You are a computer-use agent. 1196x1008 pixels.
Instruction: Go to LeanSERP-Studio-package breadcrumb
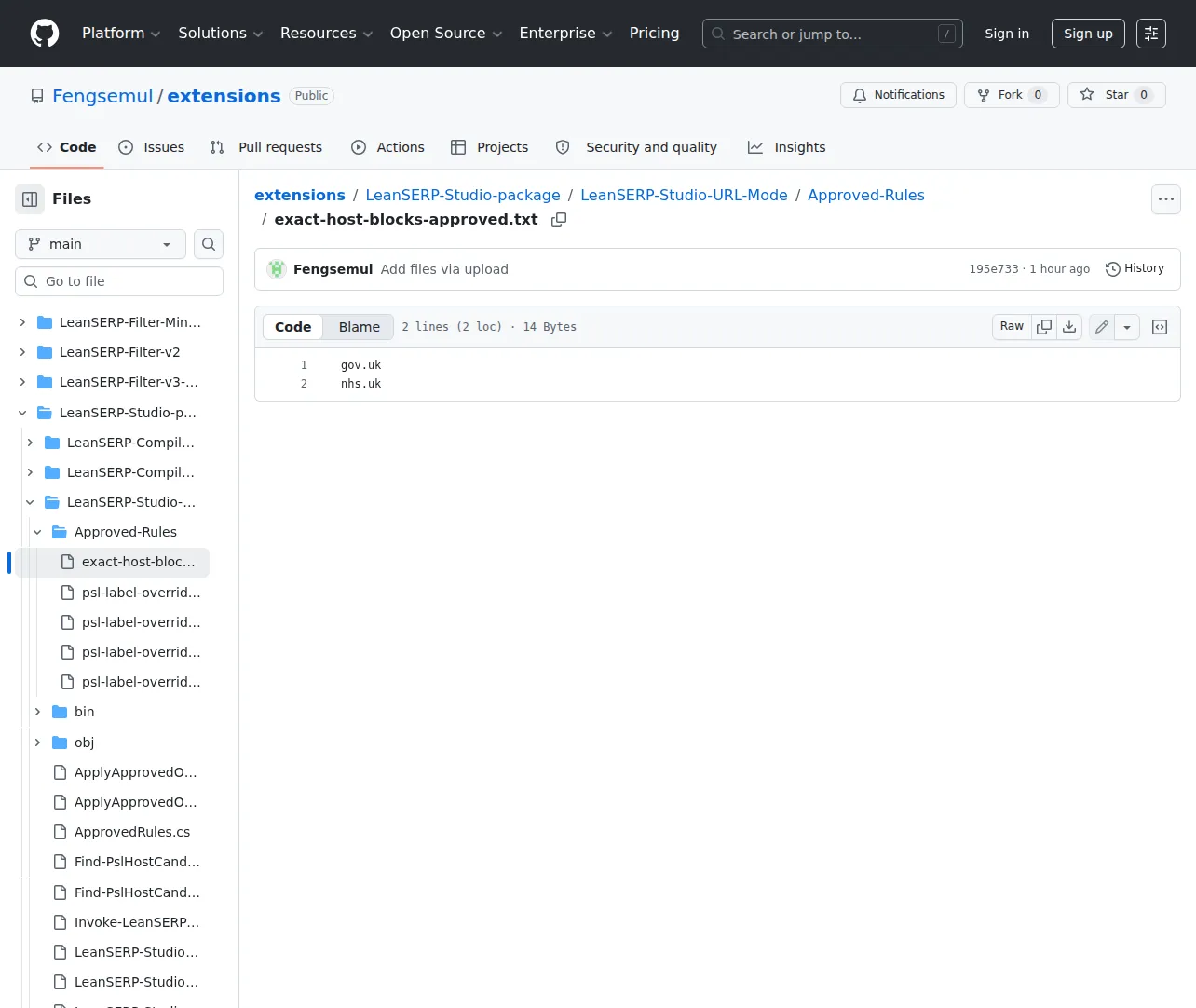coord(463,195)
